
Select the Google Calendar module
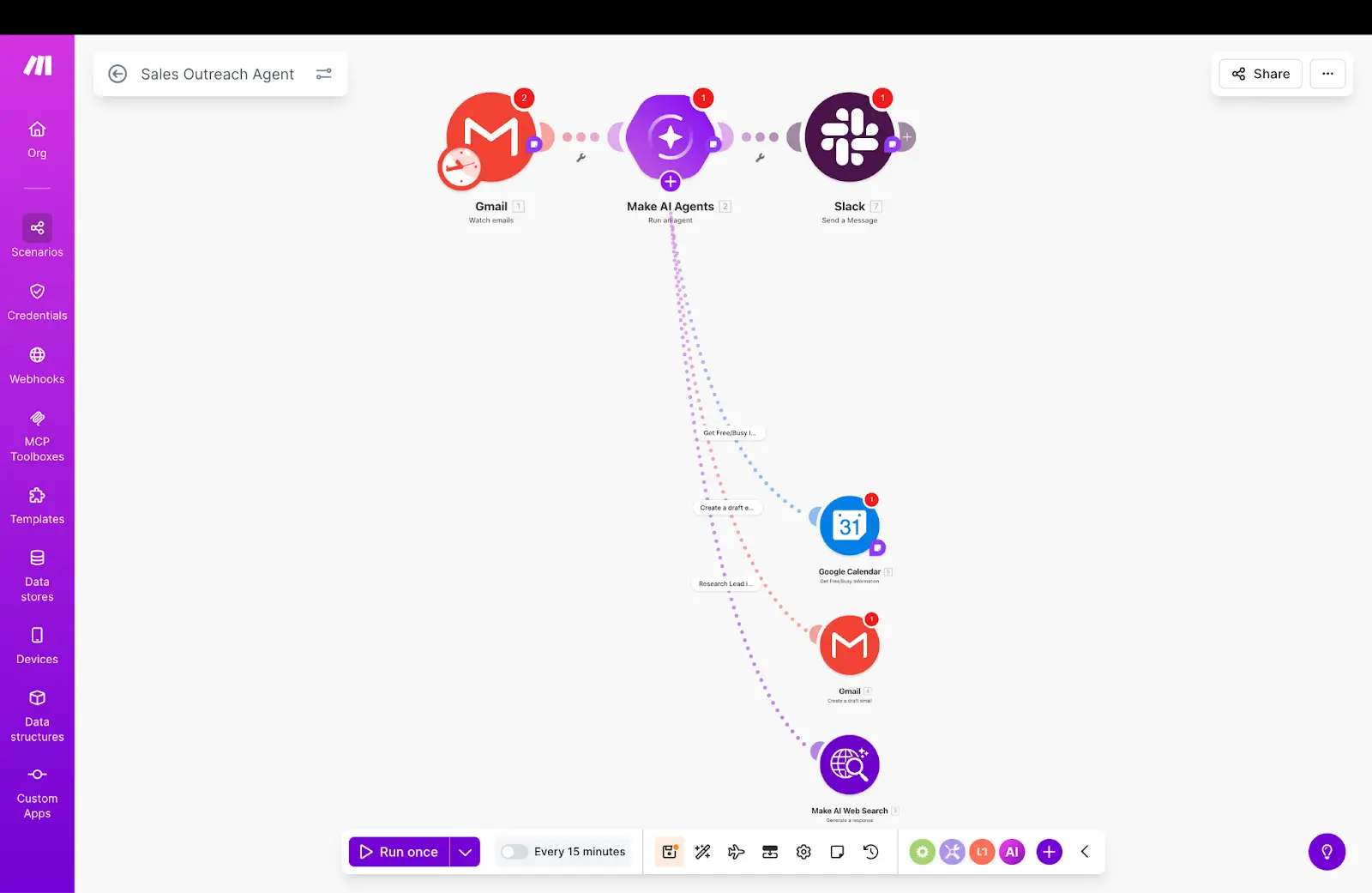click(x=850, y=526)
